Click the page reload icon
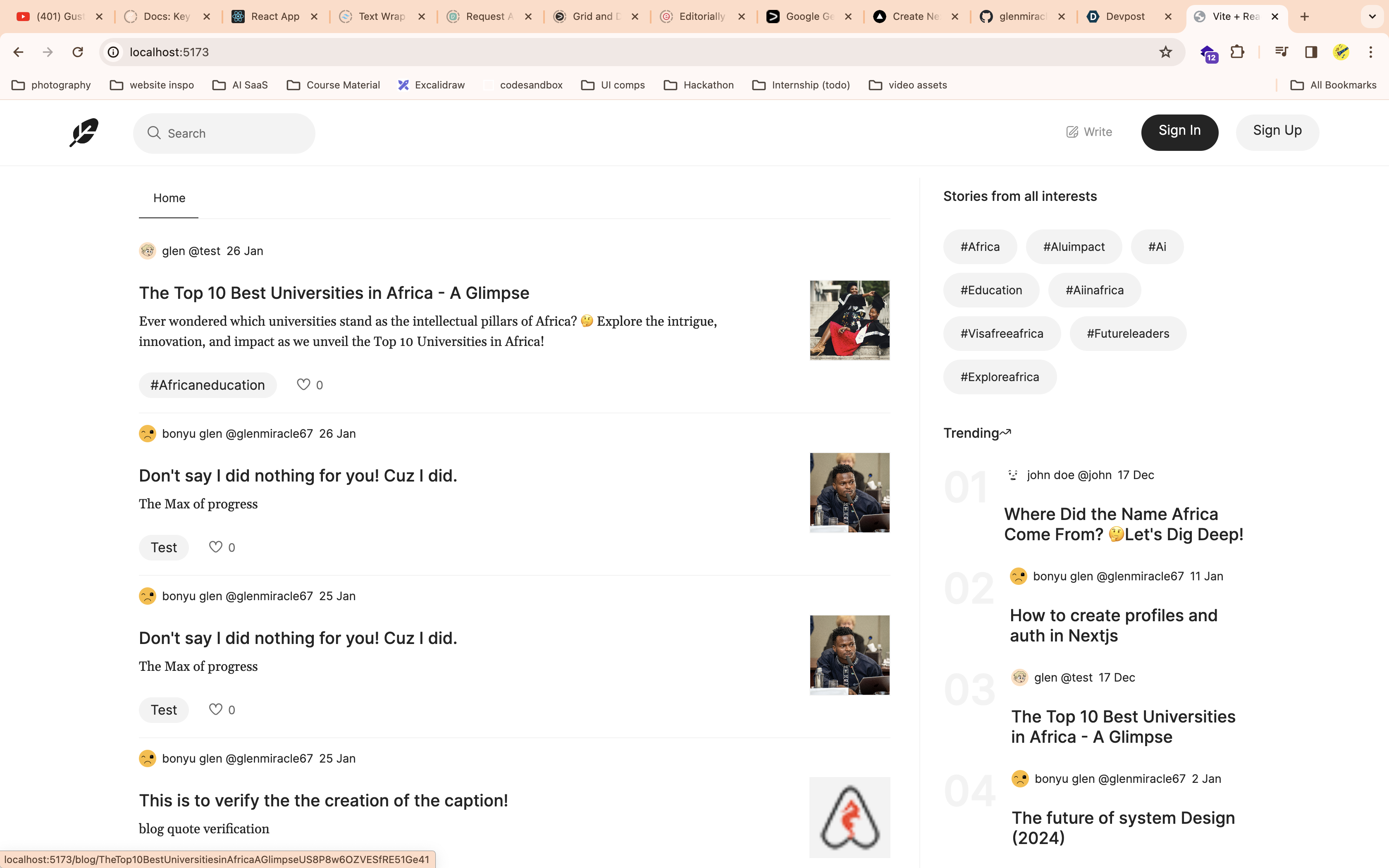The height and width of the screenshot is (868, 1389). [77, 52]
